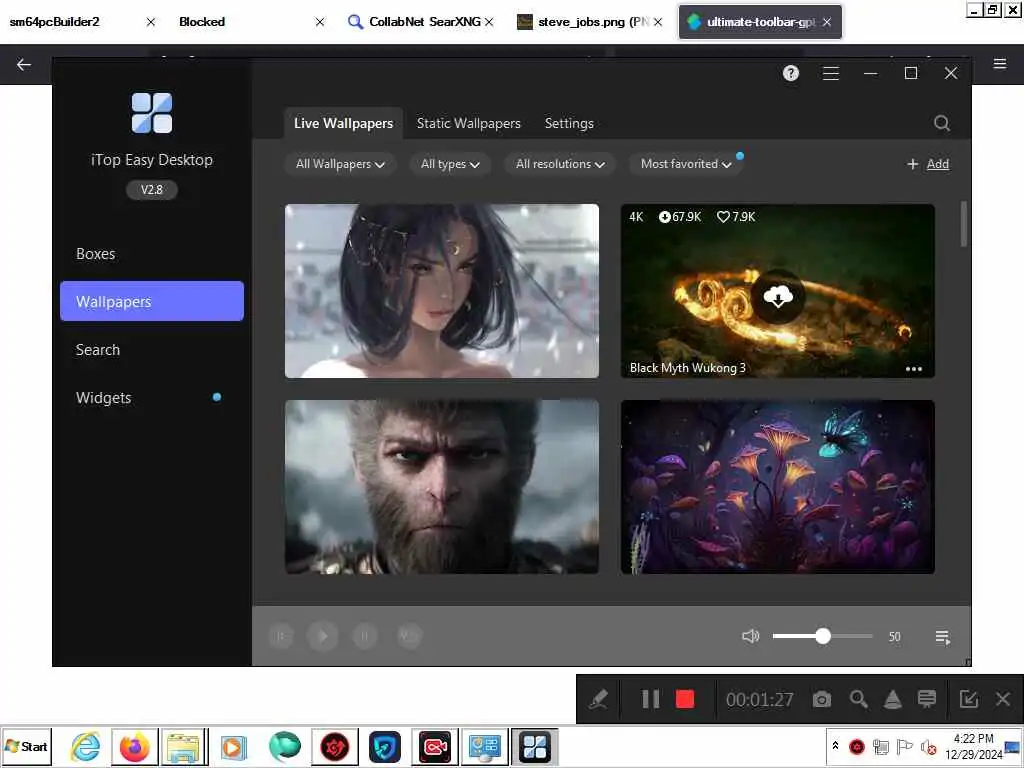The image size is (1024, 768).
Task: Open the wallpaper playlist icon
Action: point(942,637)
